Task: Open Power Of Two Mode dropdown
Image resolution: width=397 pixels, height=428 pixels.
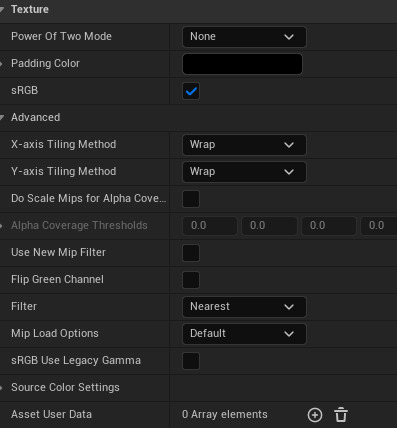Action: 244,37
